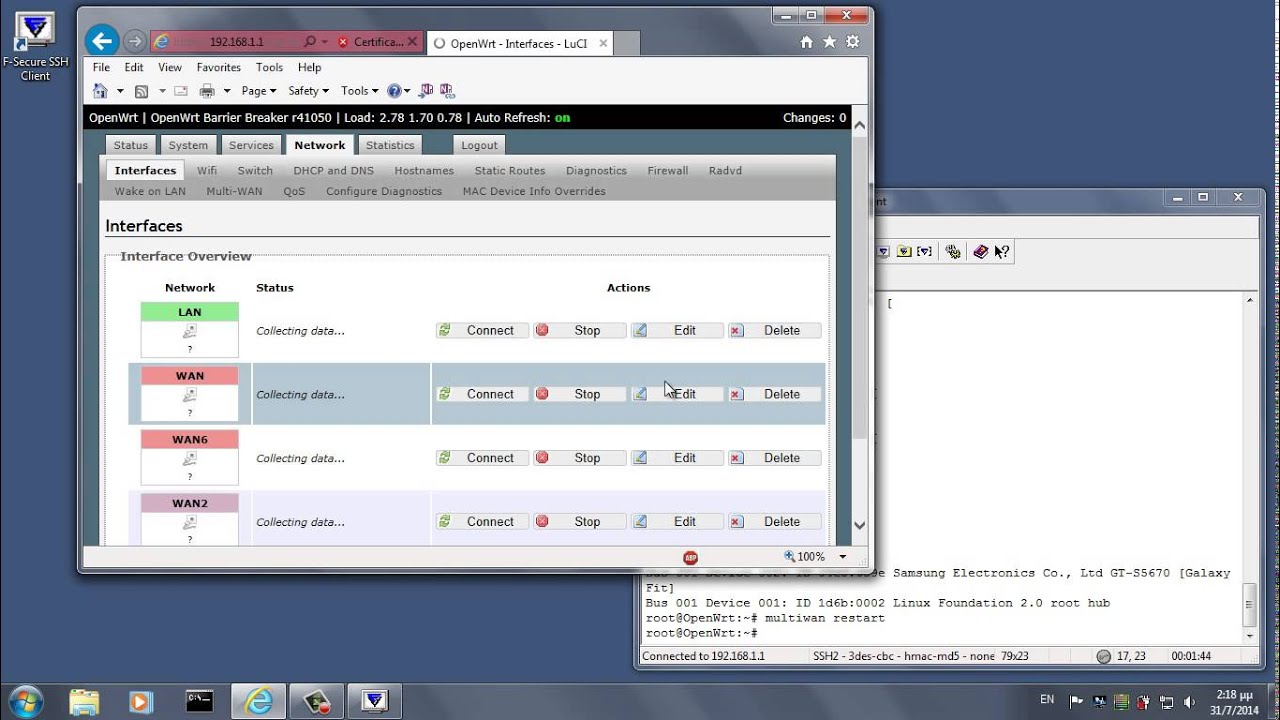Viewport: 1280px width, 720px height.
Task: Click Edit for the WAN interface
Action: (x=677, y=394)
